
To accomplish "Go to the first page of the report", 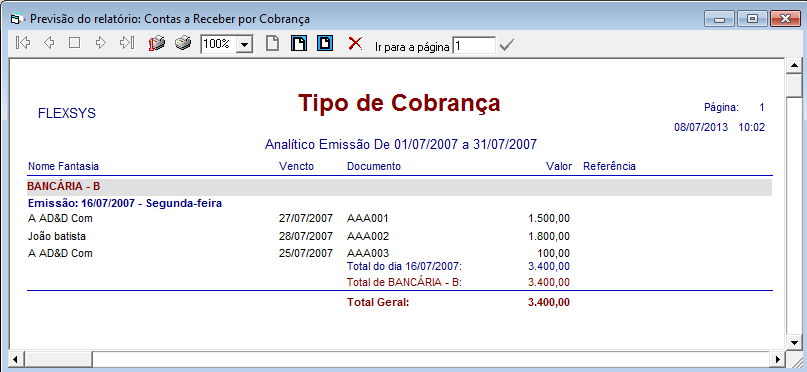I will pos(23,43).
